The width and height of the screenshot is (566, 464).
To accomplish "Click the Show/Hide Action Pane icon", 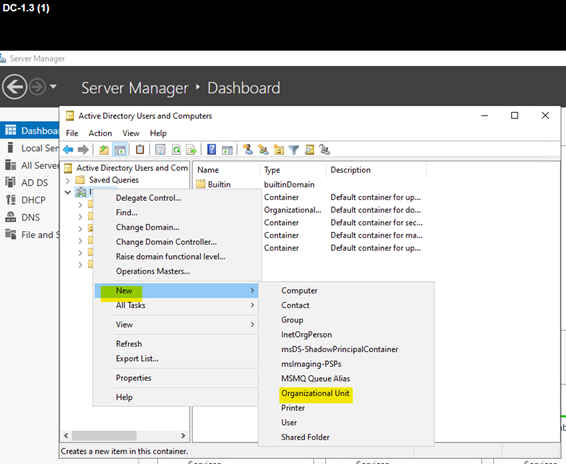I will coord(227,149).
